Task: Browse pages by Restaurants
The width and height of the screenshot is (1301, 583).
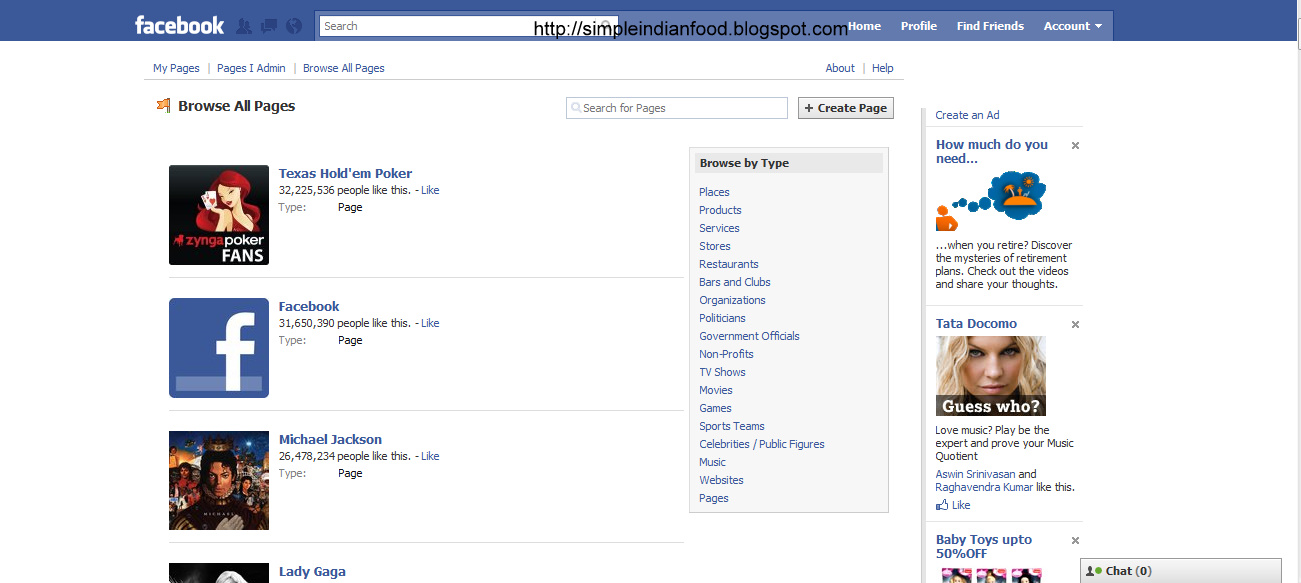Action: point(729,264)
